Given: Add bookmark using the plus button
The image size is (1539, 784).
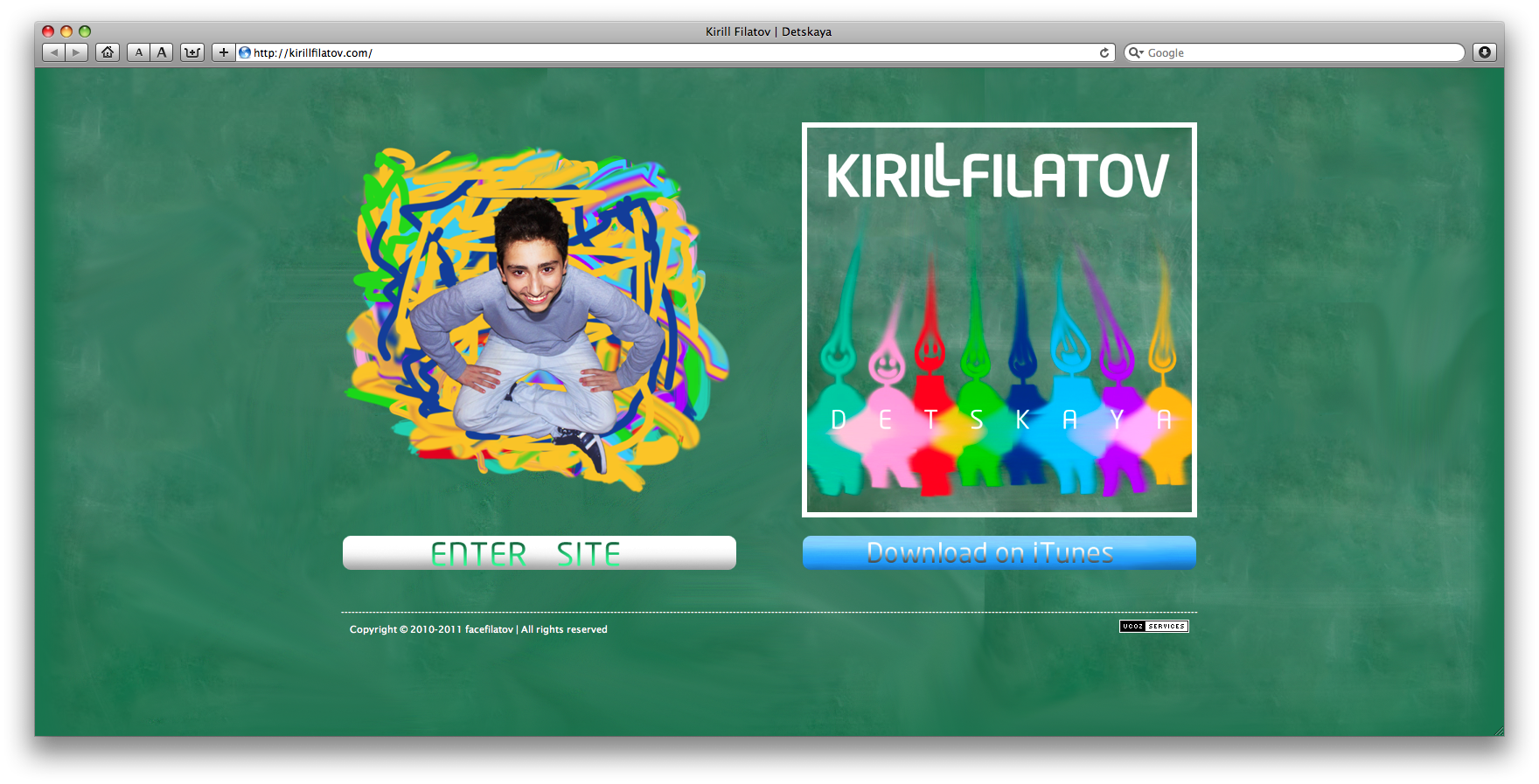Looking at the screenshot, I should tap(224, 52).
